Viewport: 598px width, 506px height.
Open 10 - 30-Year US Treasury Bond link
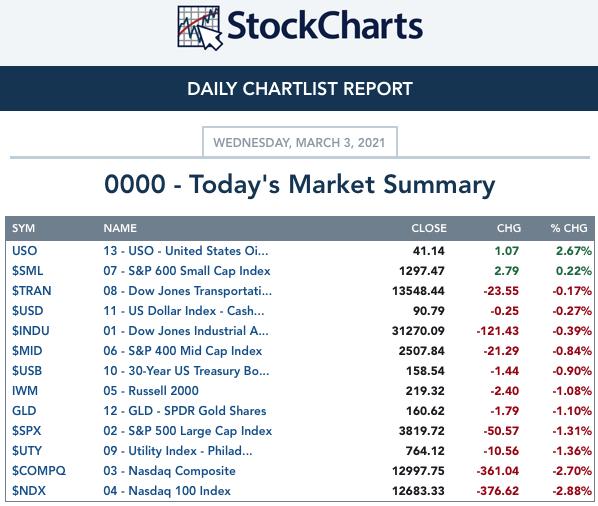[186, 371]
